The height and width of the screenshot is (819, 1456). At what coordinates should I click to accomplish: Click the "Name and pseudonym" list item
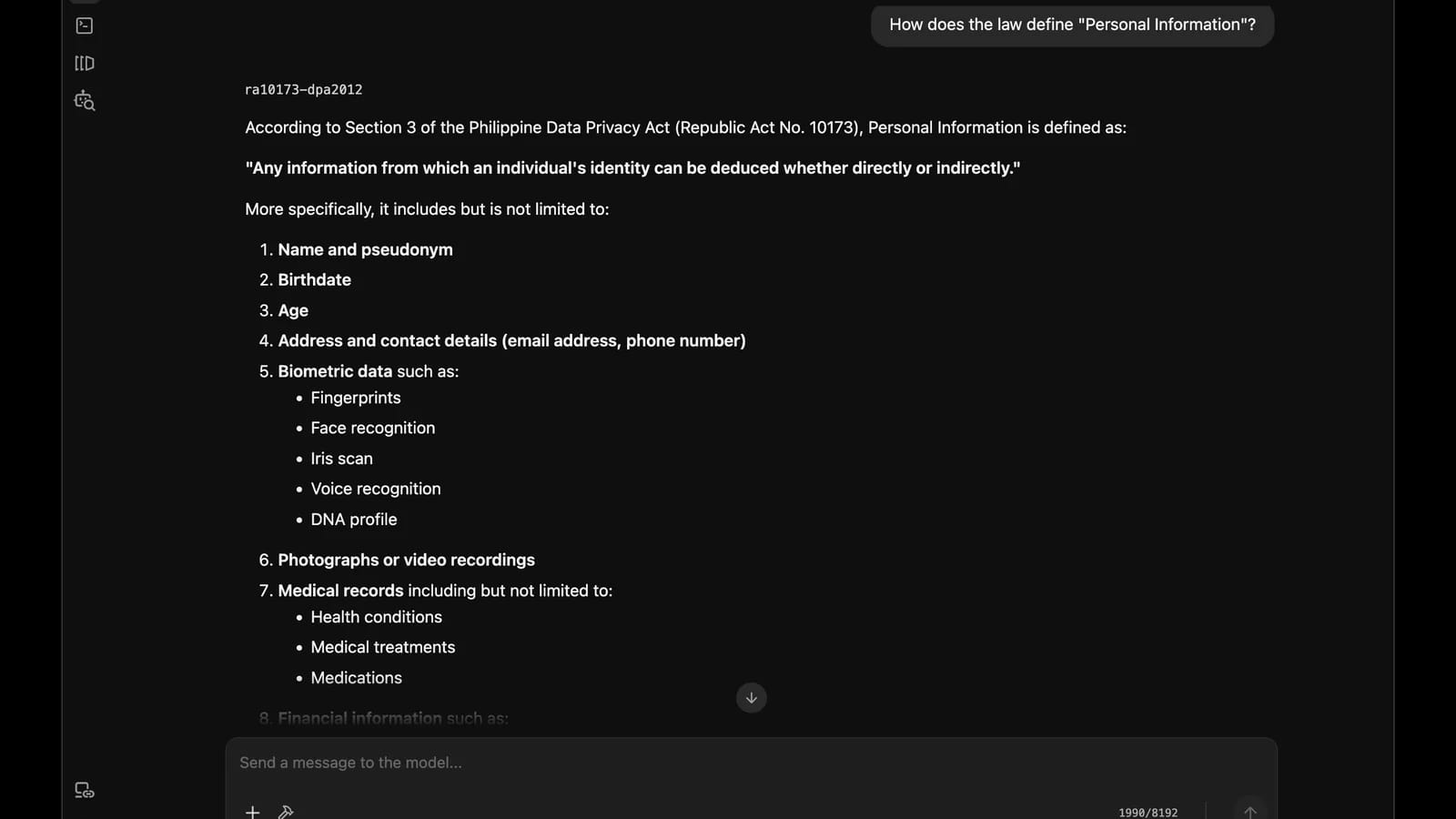pos(365,249)
